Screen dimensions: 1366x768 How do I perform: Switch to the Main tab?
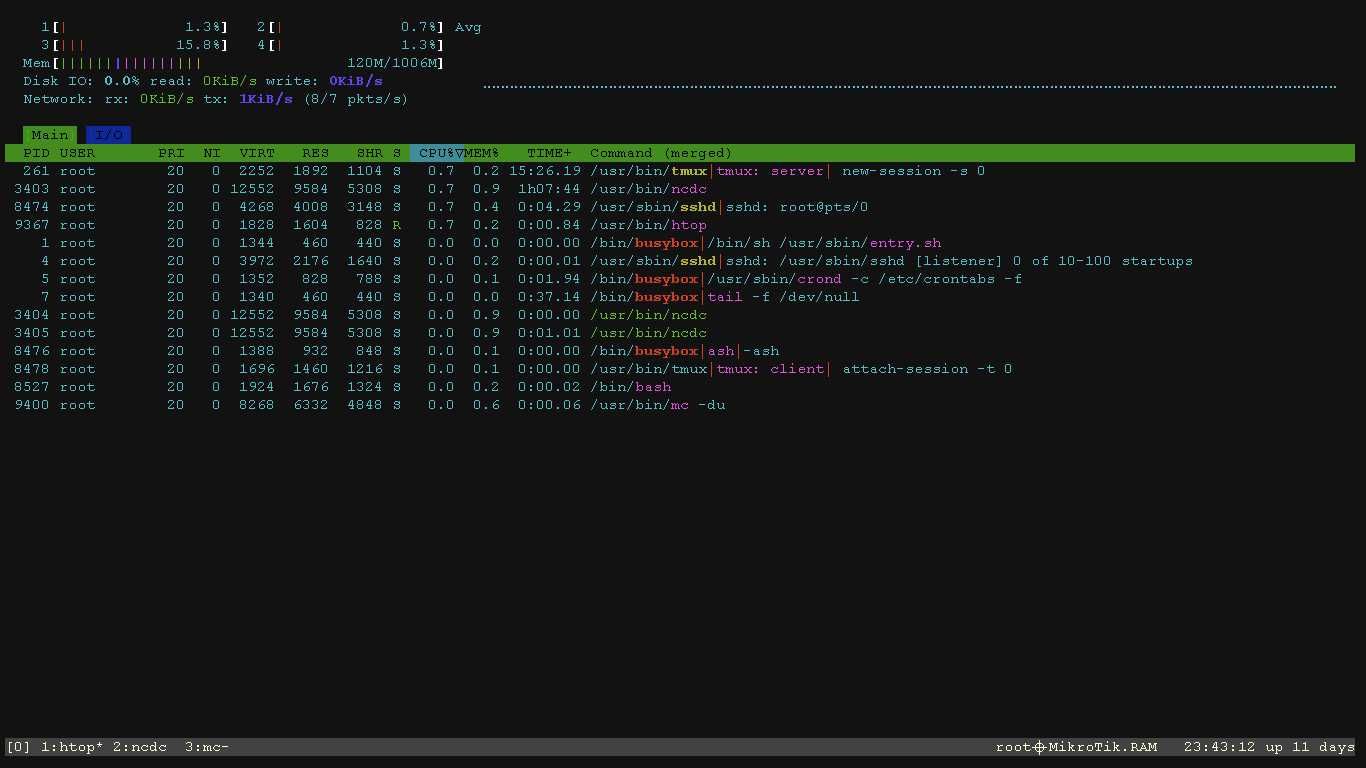[50, 135]
